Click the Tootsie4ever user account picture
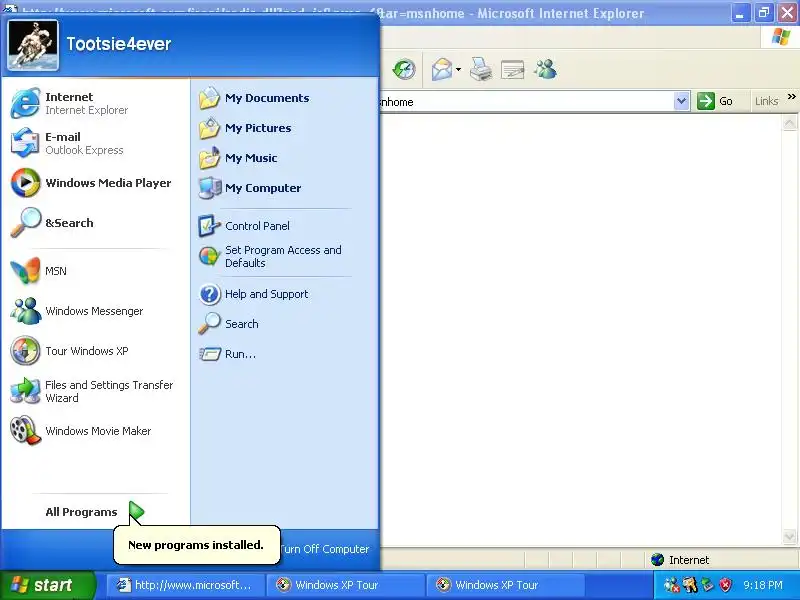 [x=33, y=45]
